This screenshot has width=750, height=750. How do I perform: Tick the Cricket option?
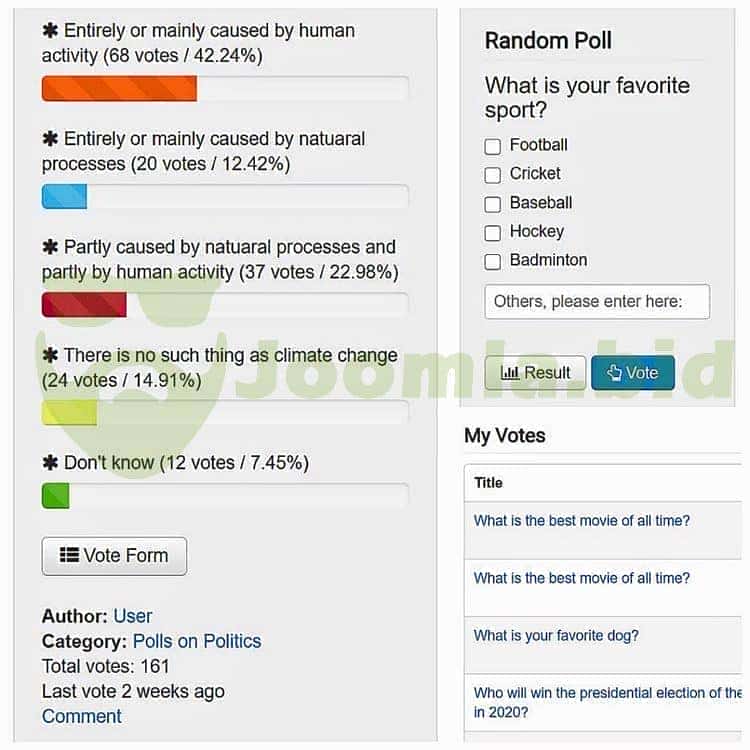pyautogui.click(x=492, y=175)
